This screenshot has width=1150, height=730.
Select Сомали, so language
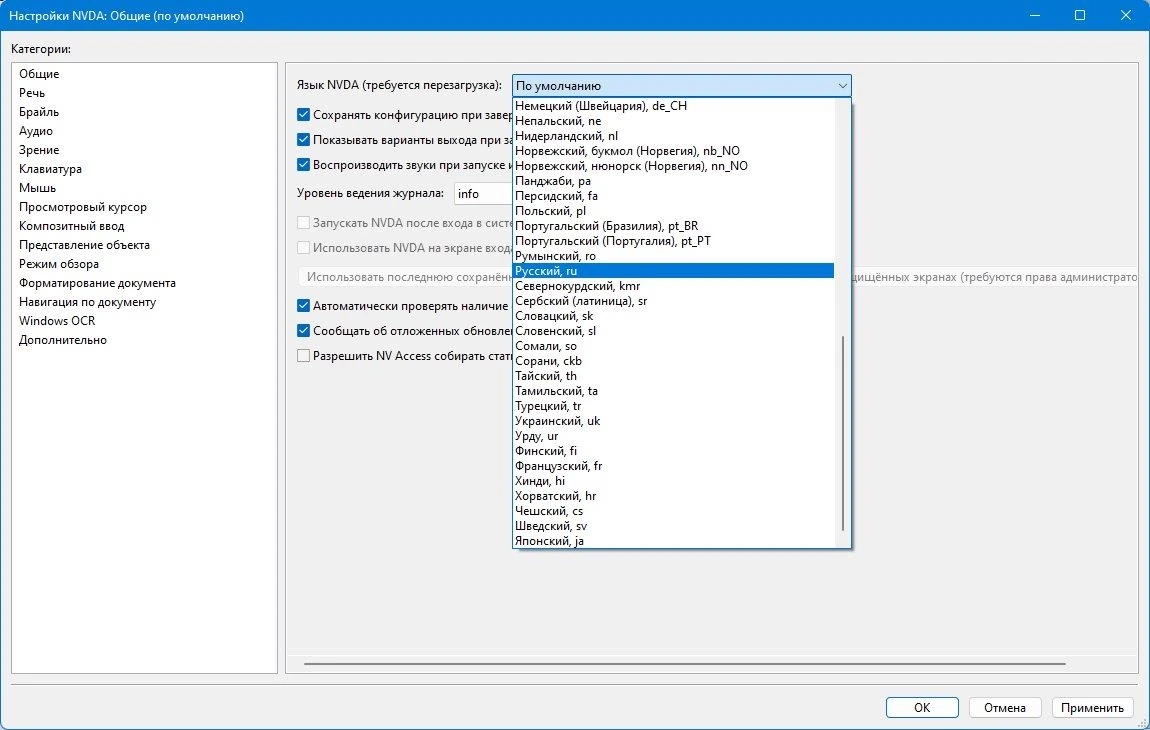click(673, 346)
